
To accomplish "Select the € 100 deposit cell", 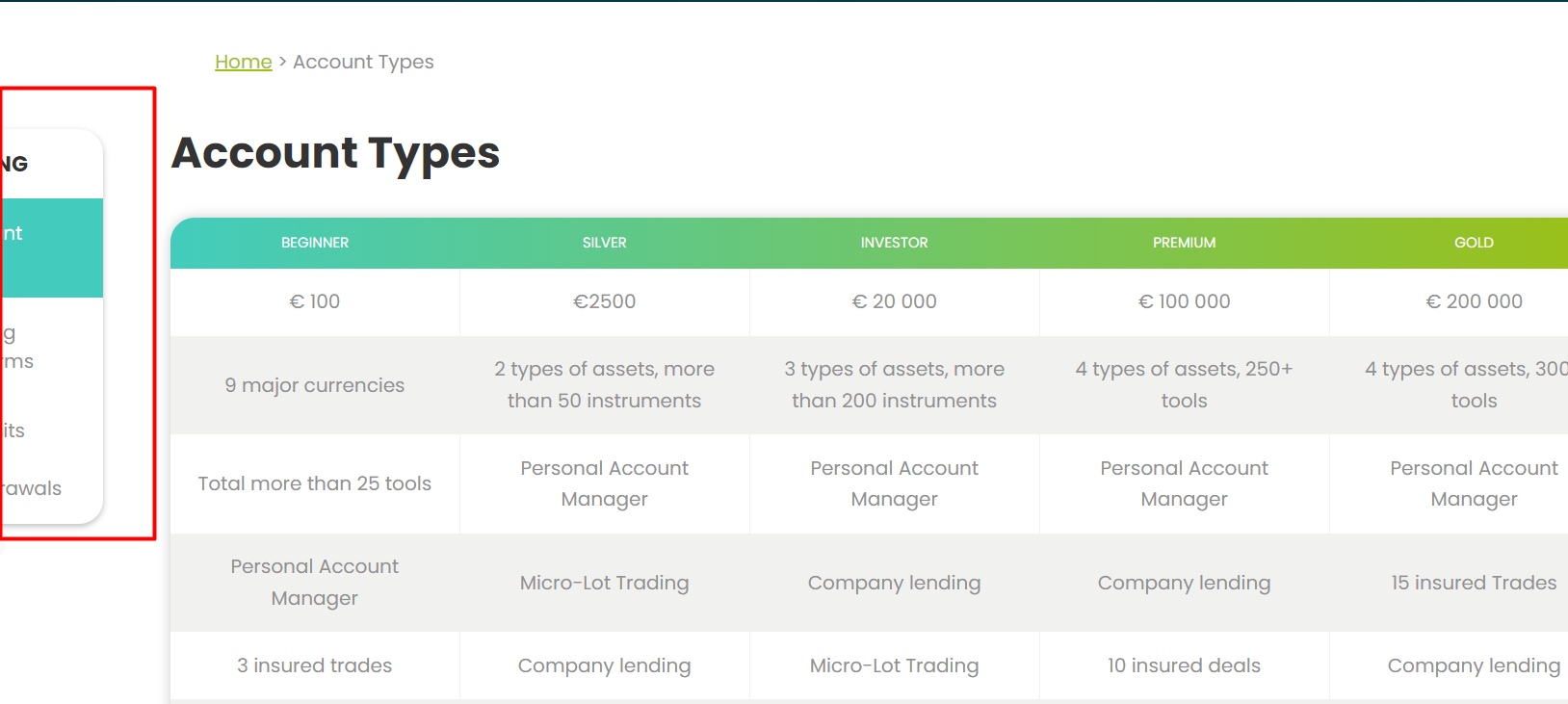I will click(315, 301).
